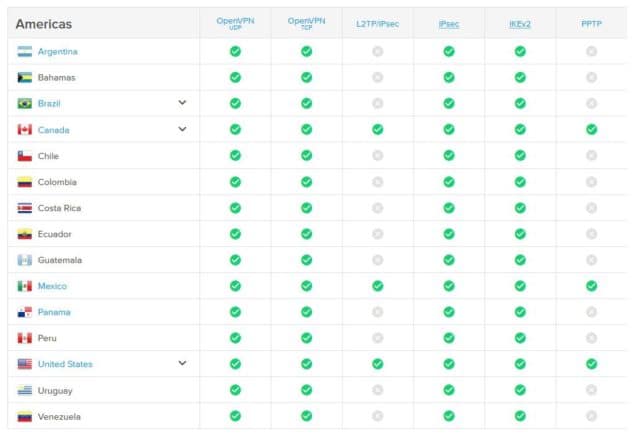Select the Ecuador row label
Image resolution: width=640 pixels, height=437 pixels.
55,234
